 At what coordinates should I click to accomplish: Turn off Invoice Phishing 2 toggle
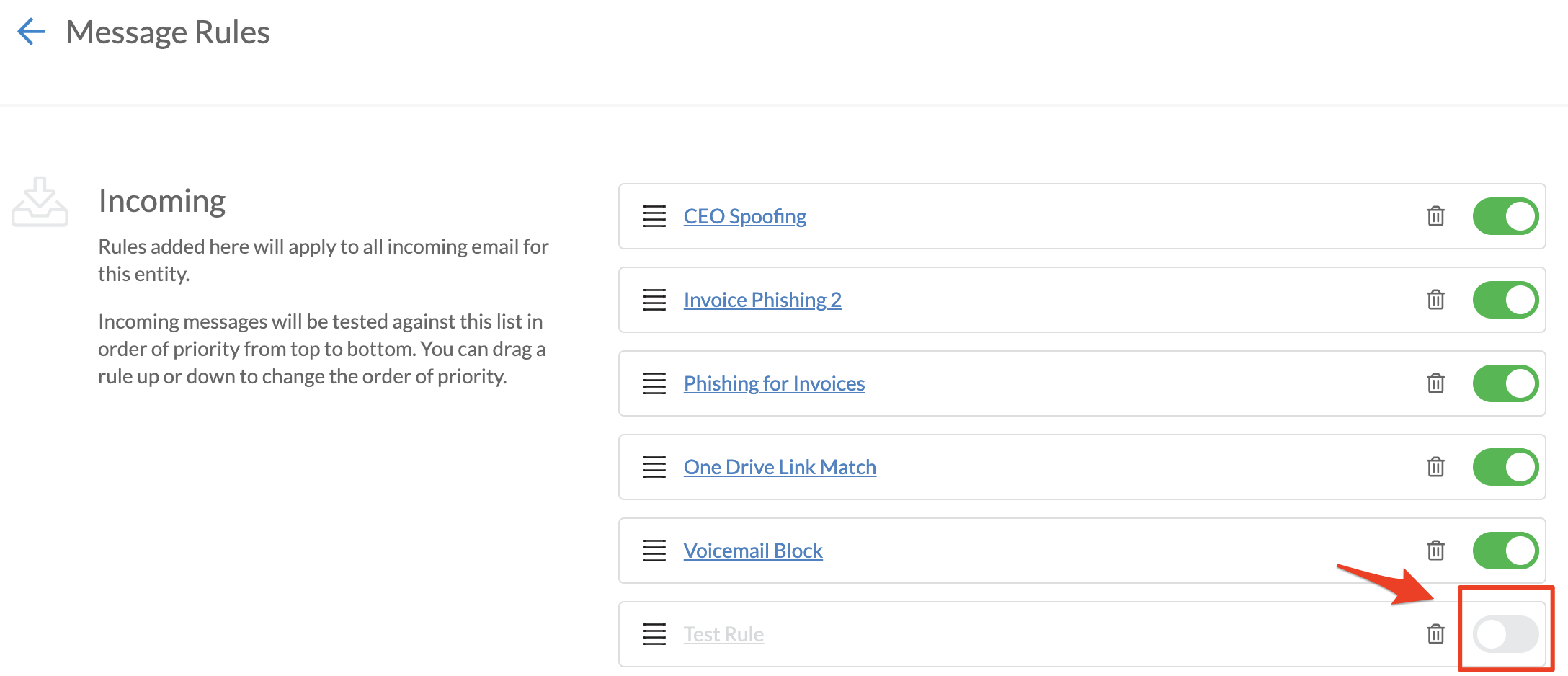(1505, 300)
